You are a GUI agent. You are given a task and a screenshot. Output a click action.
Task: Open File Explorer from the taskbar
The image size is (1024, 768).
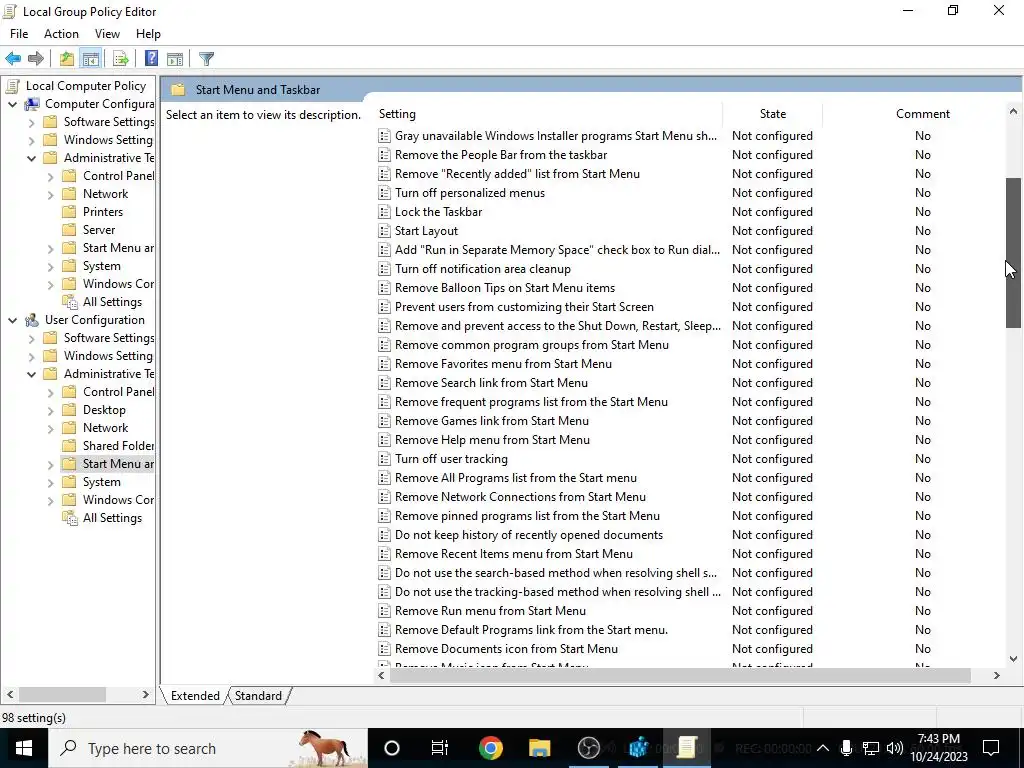click(x=539, y=748)
